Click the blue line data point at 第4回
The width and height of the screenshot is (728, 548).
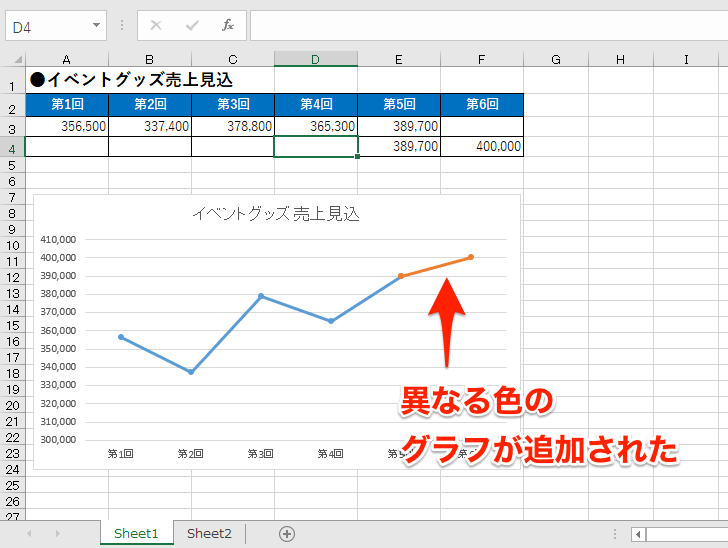pos(331,321)
